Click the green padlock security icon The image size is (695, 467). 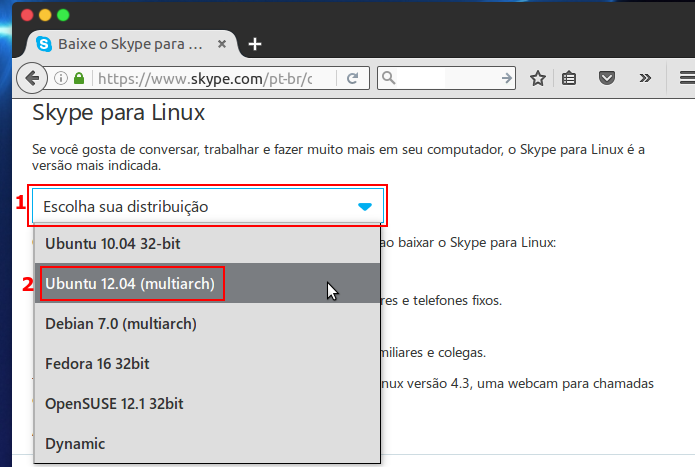[79, 78]
